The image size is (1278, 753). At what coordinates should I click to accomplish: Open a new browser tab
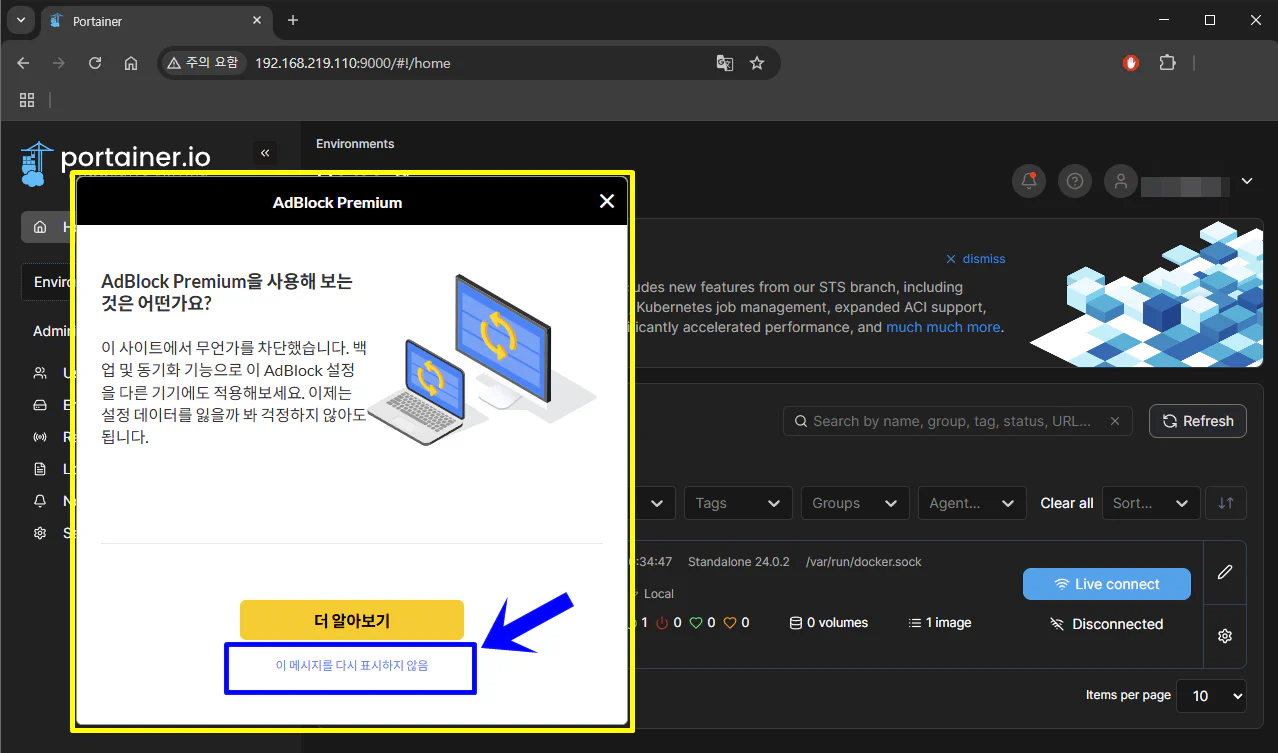point(293,20)
